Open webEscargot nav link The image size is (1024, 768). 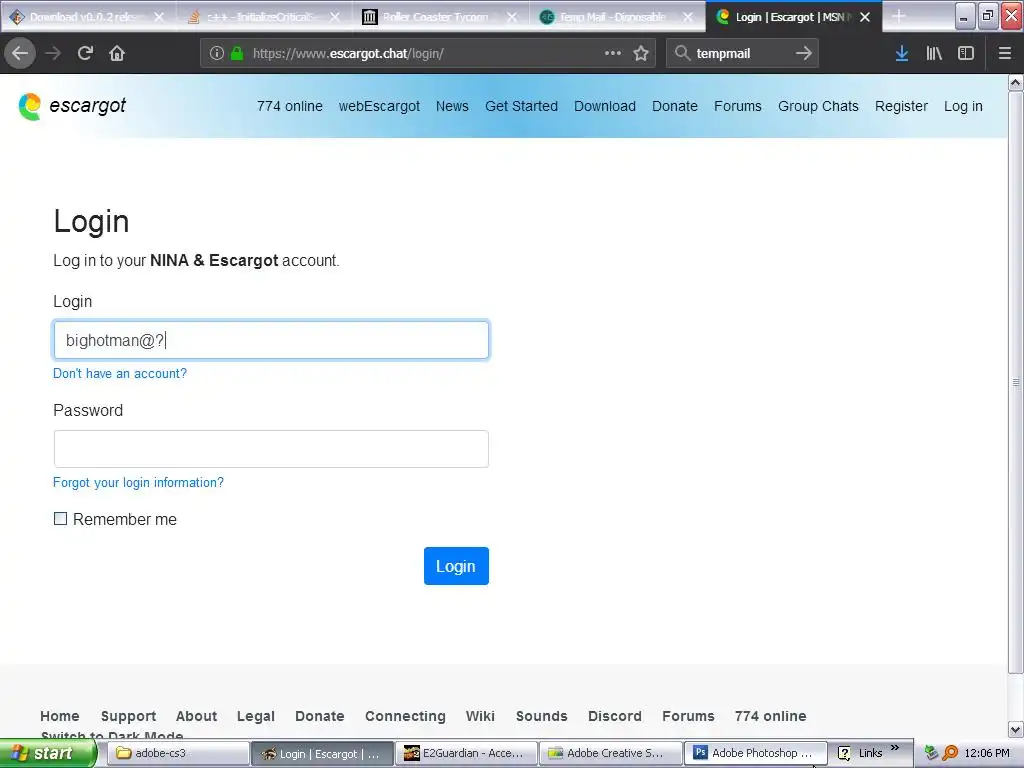pyautogui.click(x=379, y=106)
